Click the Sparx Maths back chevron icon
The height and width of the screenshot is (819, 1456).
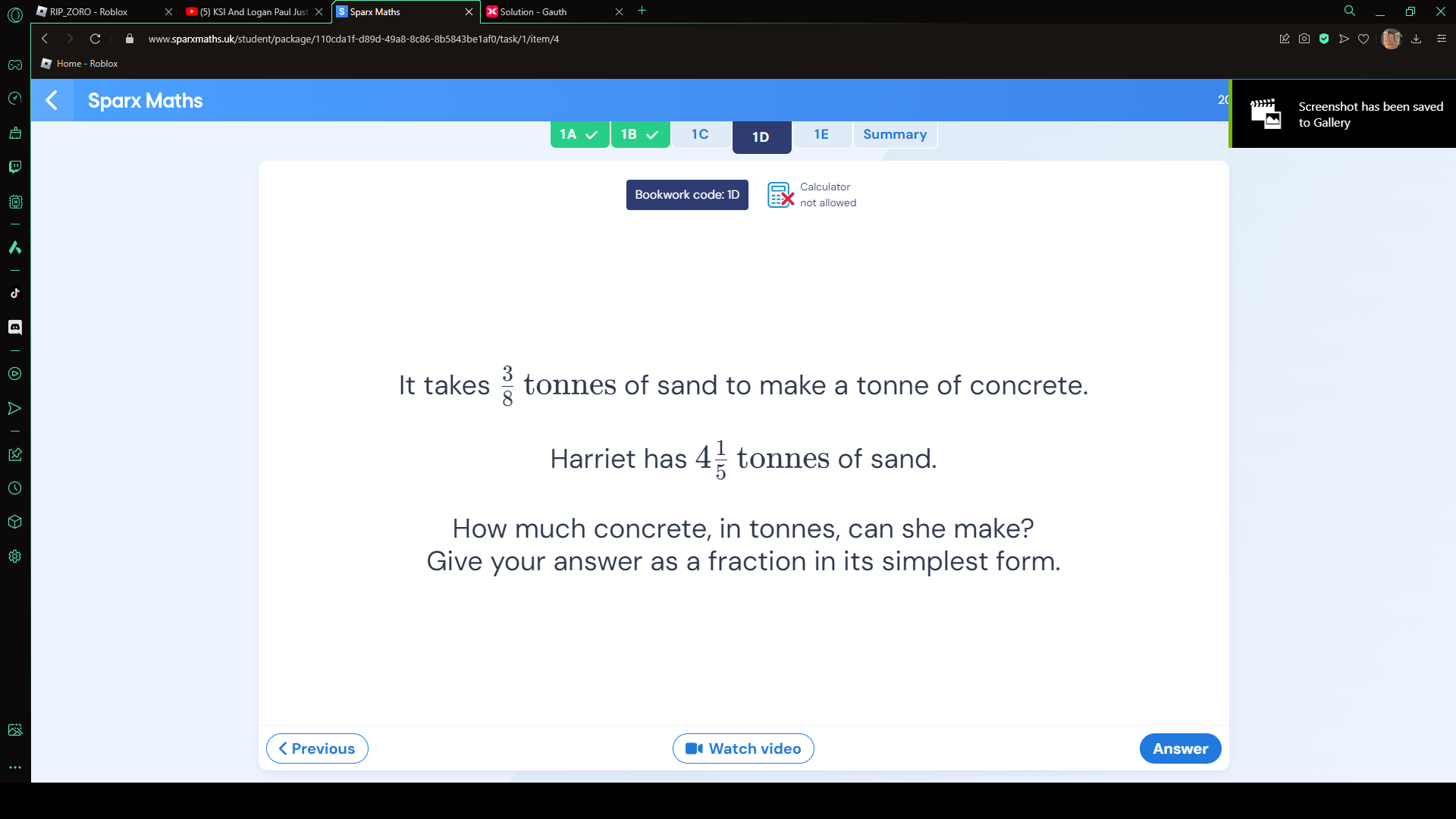coord(51,100)
